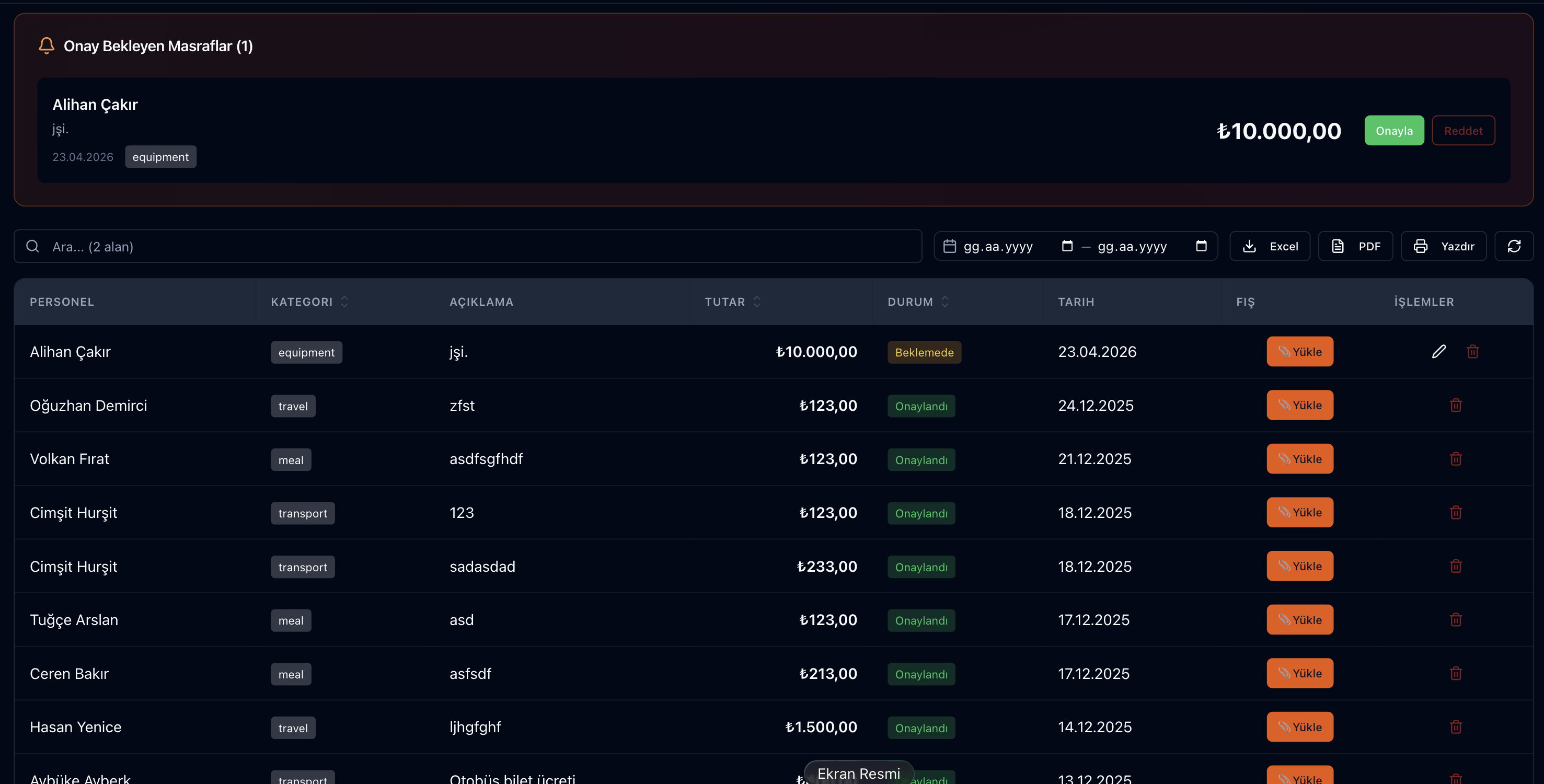Click the bell icon beside Onay Bekleyen Masraflar

tap(47, 45)
